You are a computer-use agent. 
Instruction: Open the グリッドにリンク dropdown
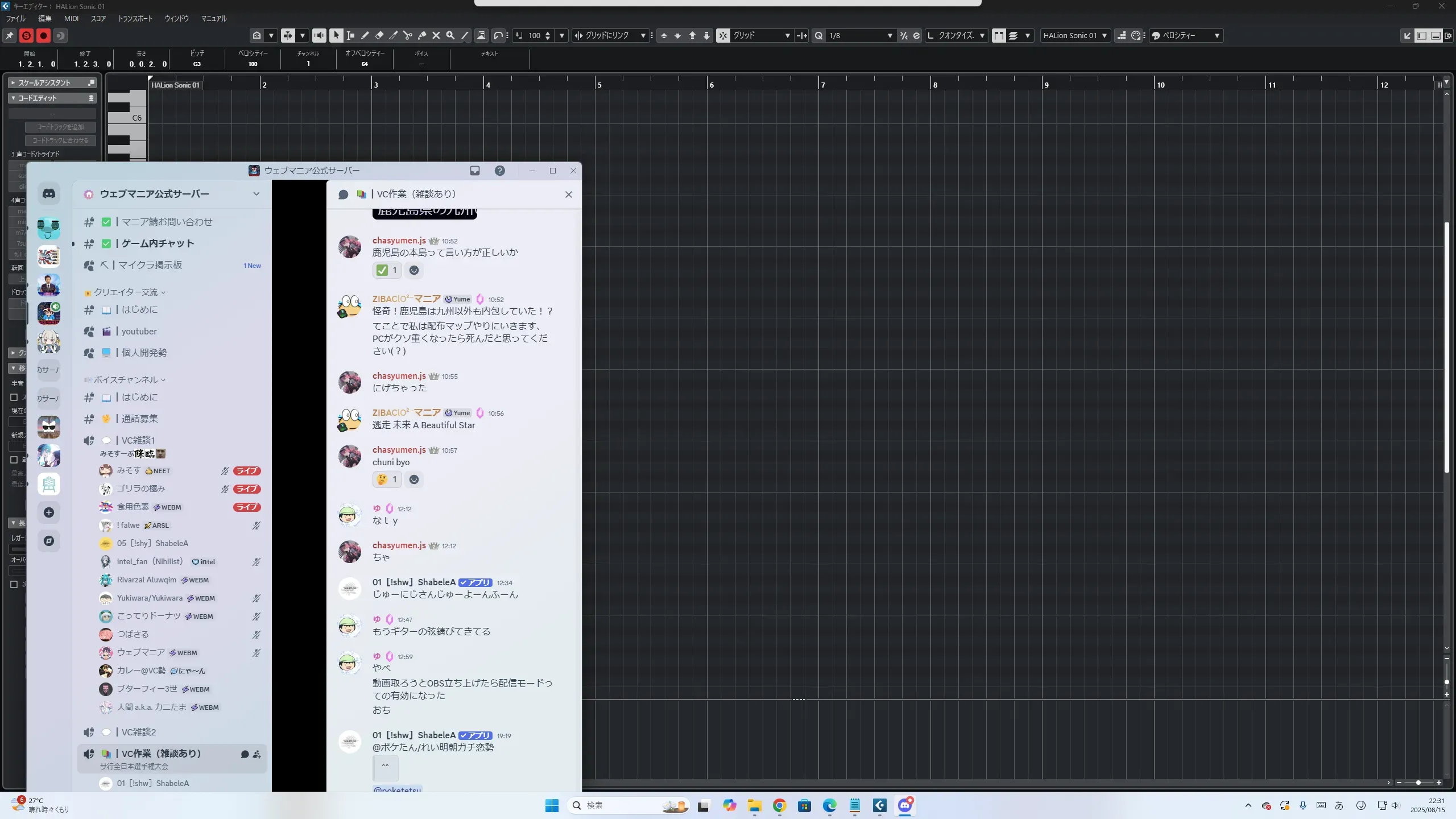(643, 35)
